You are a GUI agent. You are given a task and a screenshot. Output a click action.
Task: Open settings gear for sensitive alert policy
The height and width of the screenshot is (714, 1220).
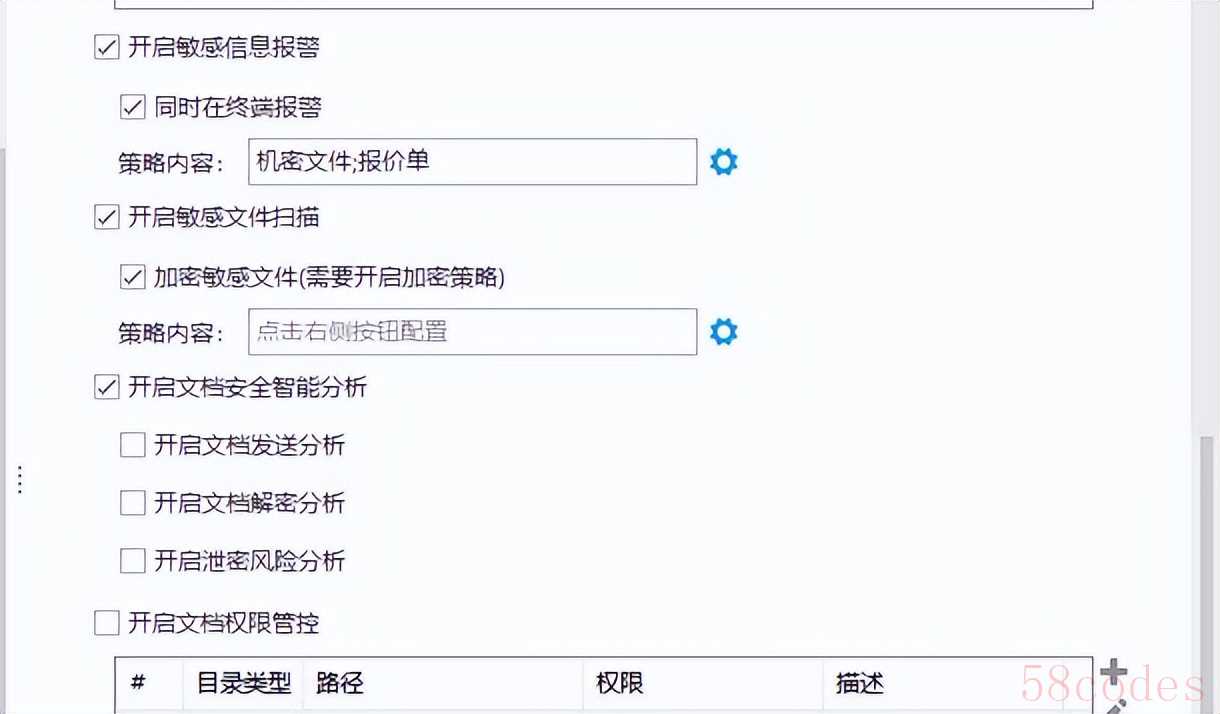723,162
